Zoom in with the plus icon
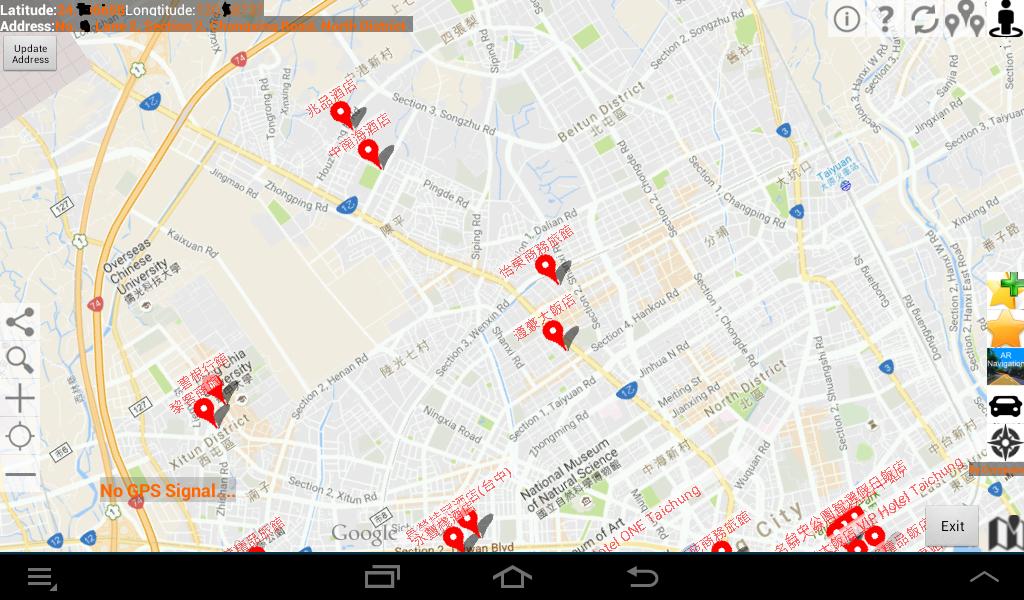Viewport: 1024px width, 600px height. point(20,398)
